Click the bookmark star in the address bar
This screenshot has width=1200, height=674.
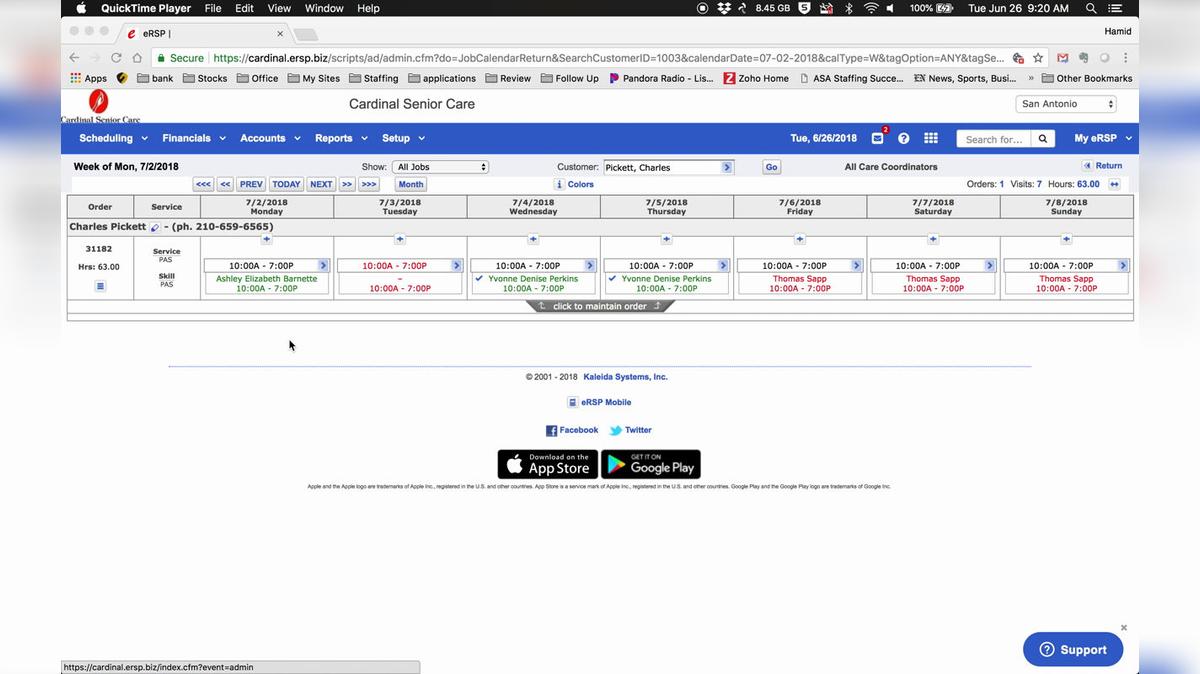coord(1037,58)
